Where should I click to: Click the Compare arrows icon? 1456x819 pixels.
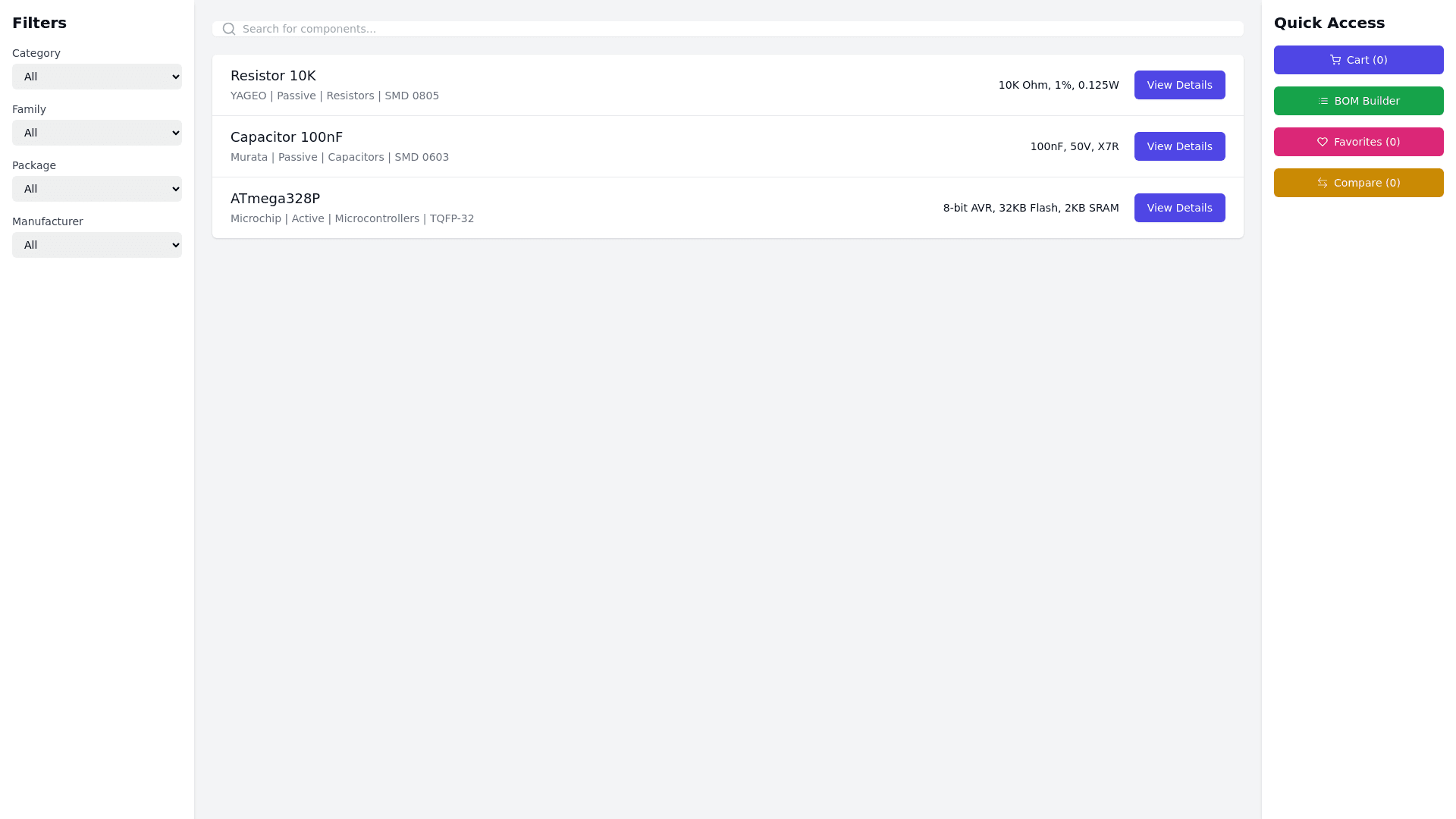click(x=1323, y=183)
